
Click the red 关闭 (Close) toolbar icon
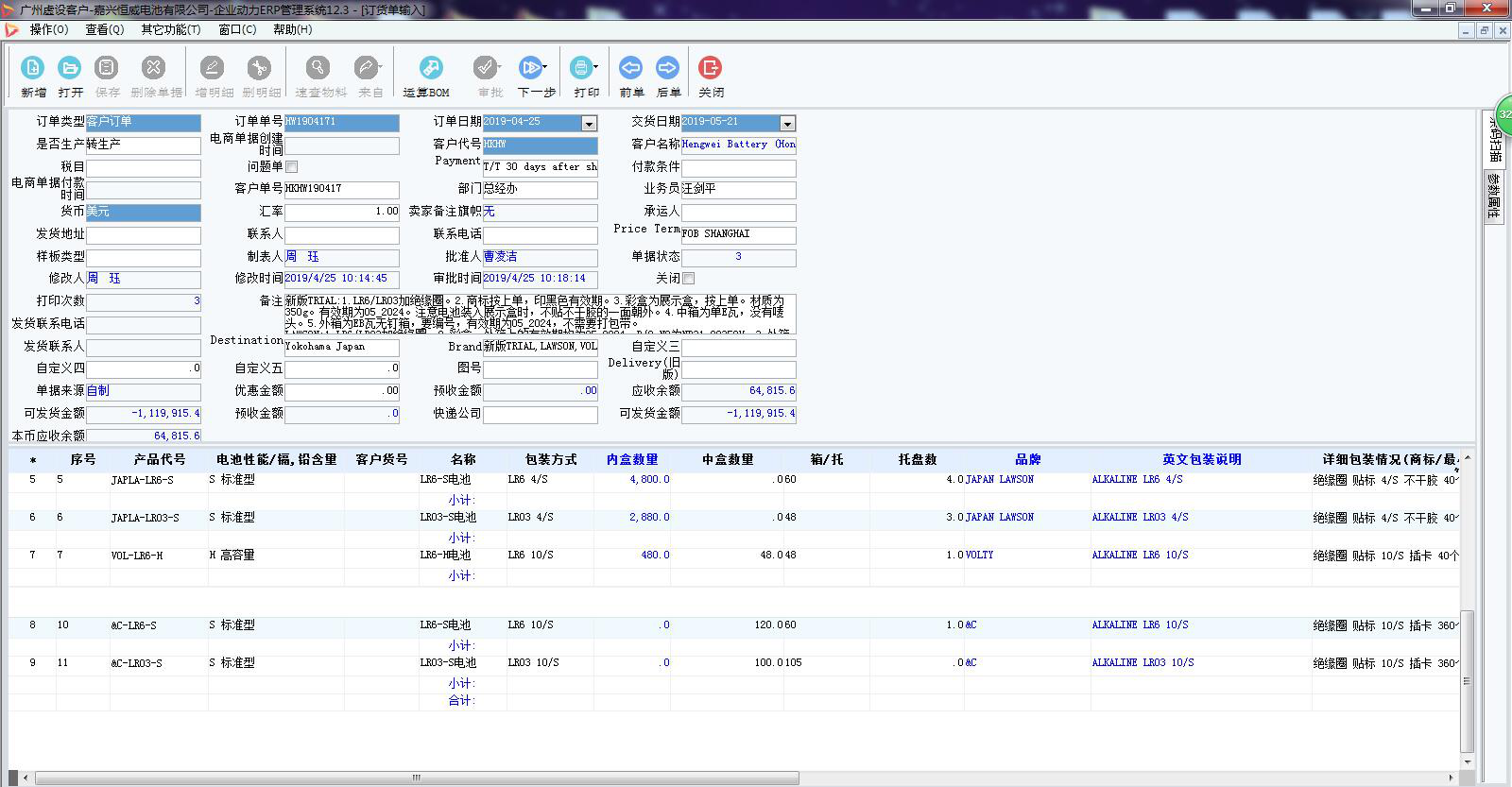(710, 68)
